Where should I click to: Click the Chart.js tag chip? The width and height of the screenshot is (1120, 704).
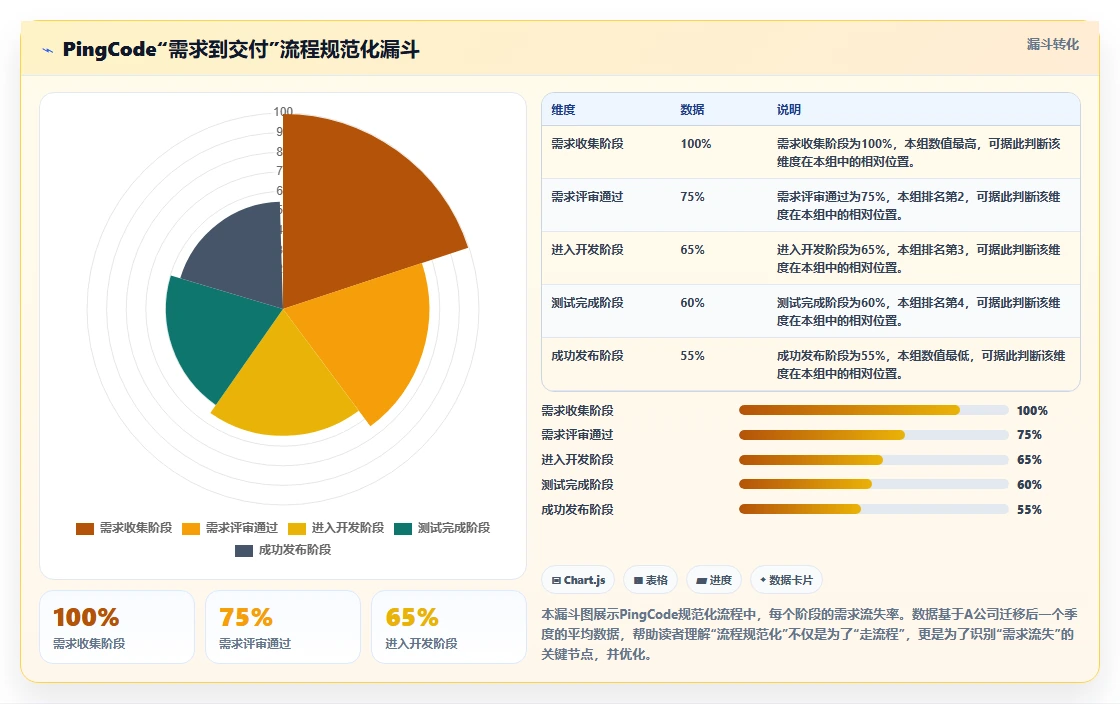[579, 580]
